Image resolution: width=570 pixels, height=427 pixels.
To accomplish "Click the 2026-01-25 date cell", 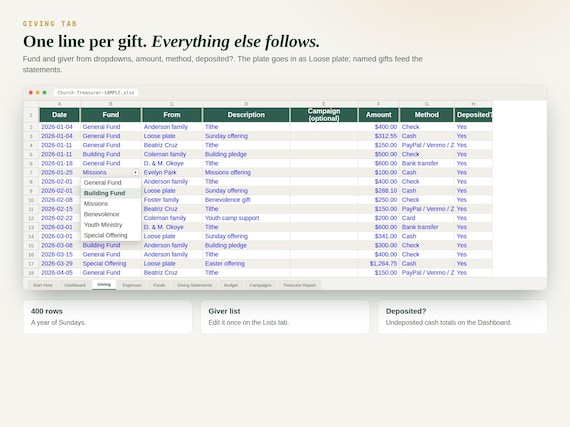I will click(59, 173).
